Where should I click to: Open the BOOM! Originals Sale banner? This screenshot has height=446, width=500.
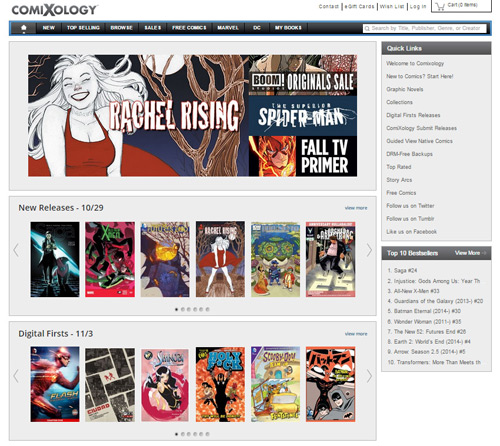click(303, 75)
